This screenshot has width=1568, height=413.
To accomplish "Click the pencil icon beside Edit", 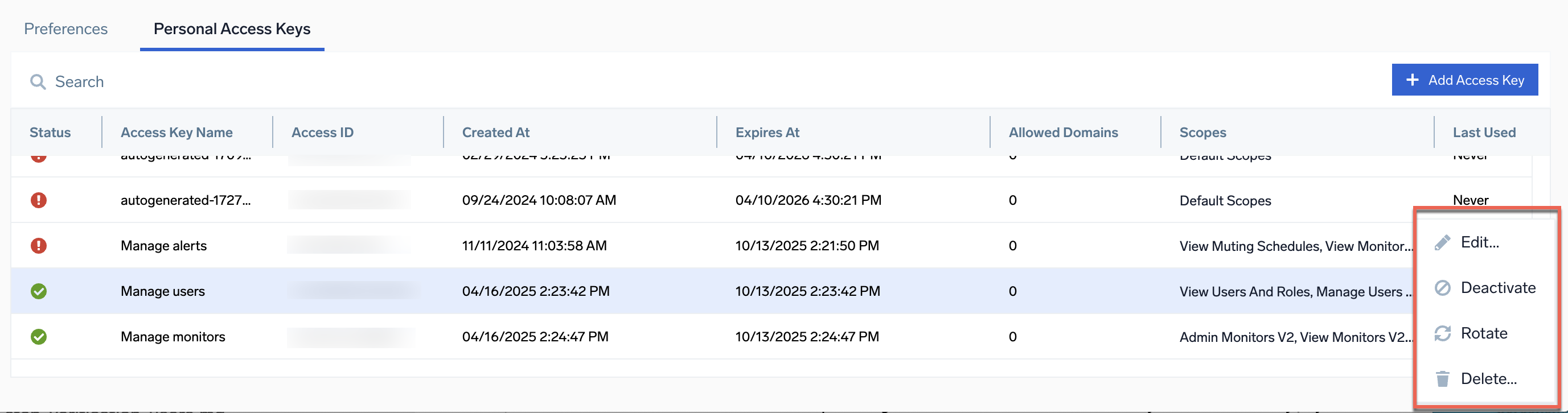I will [1442, 243].
